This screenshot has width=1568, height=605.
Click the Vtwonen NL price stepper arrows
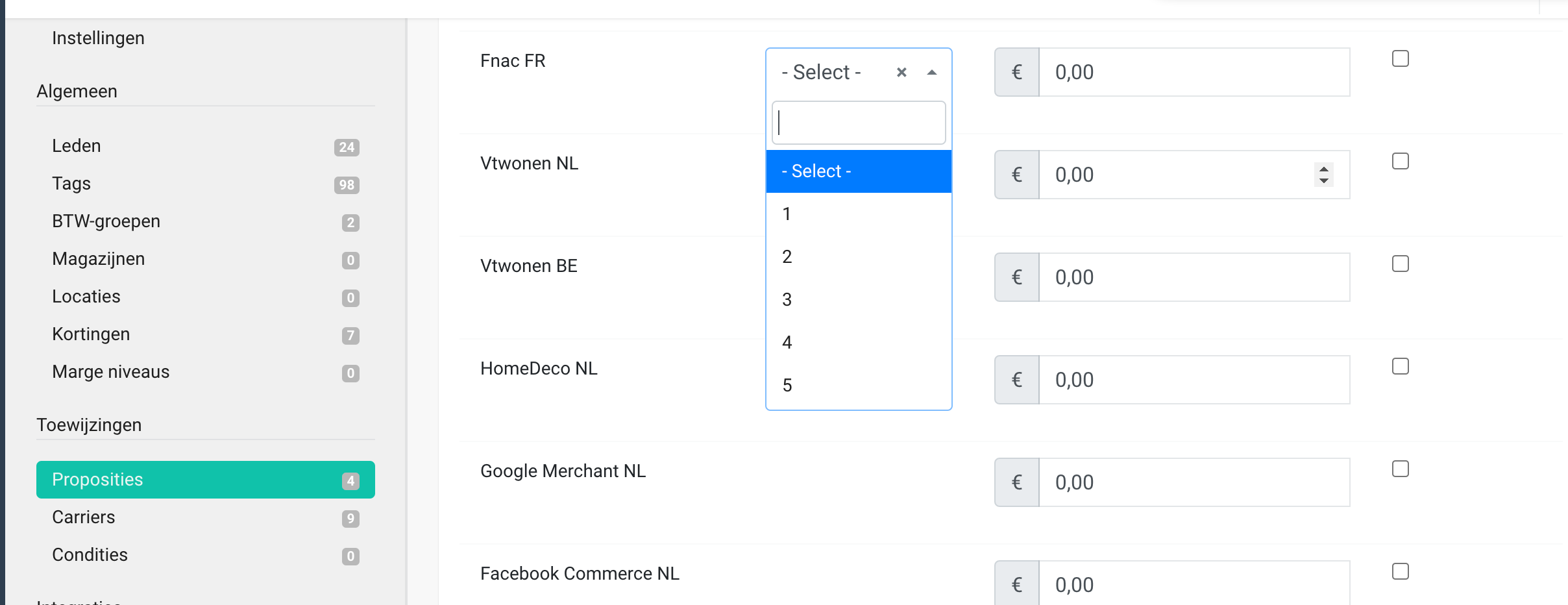point(1323,175)
